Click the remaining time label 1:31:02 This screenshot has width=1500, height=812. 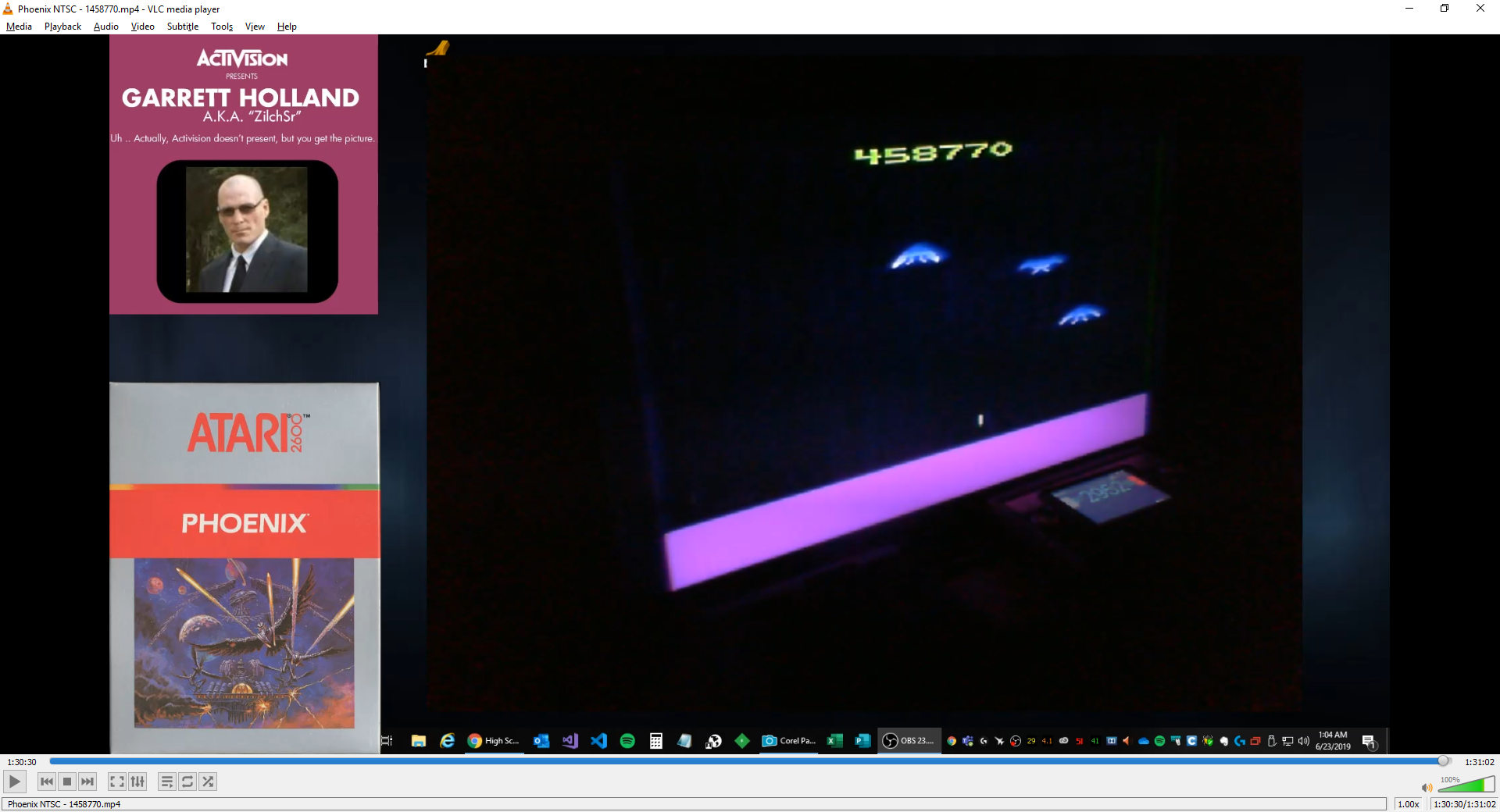(x=1479, y=762)
